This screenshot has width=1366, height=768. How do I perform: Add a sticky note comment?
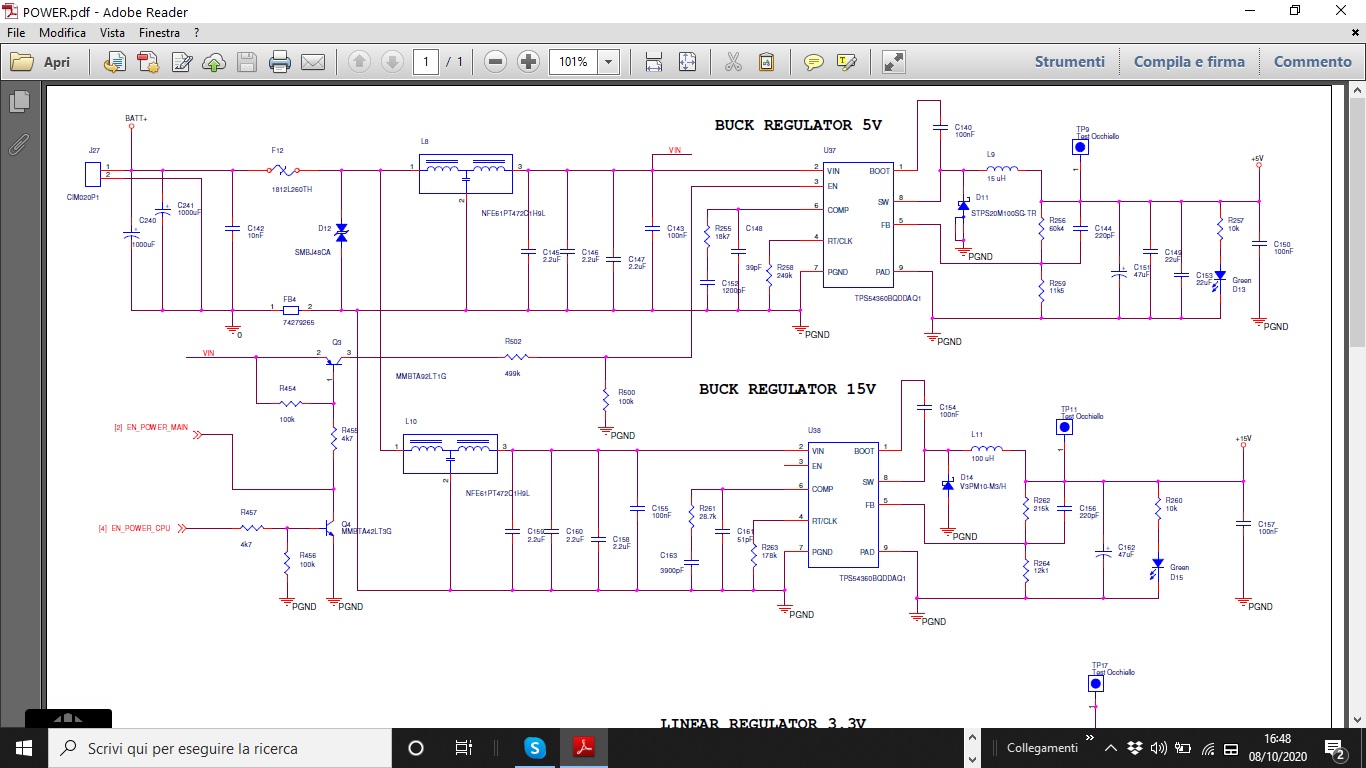tap(814, 62)
